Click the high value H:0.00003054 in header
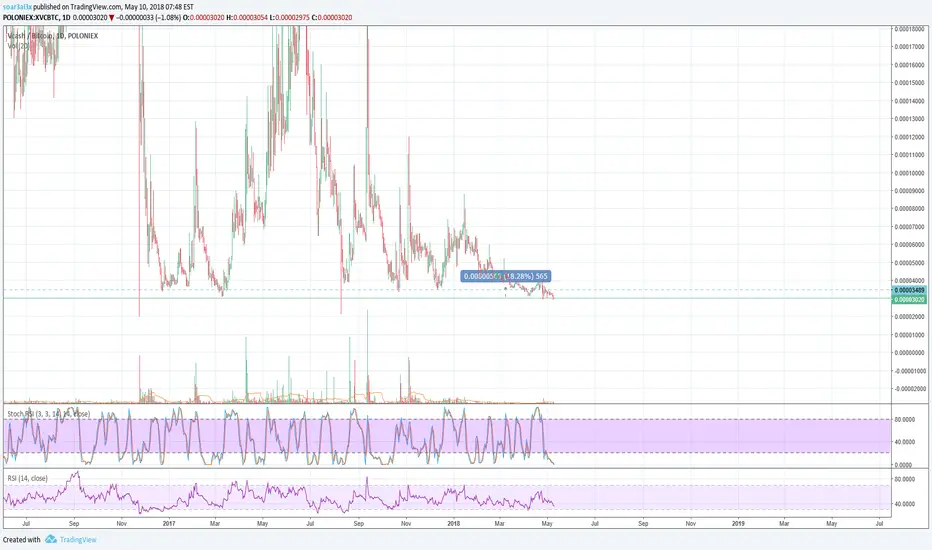 point(247,17)
